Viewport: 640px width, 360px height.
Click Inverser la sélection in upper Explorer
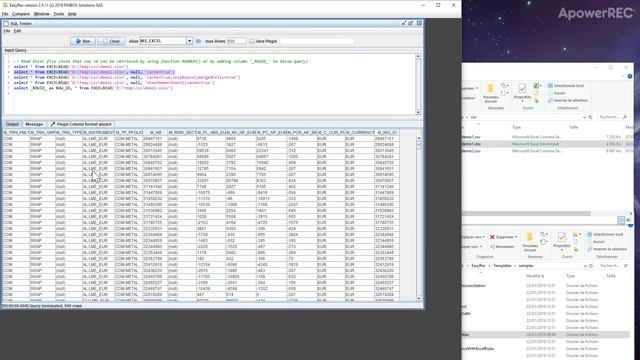click(x=568, y=100)
